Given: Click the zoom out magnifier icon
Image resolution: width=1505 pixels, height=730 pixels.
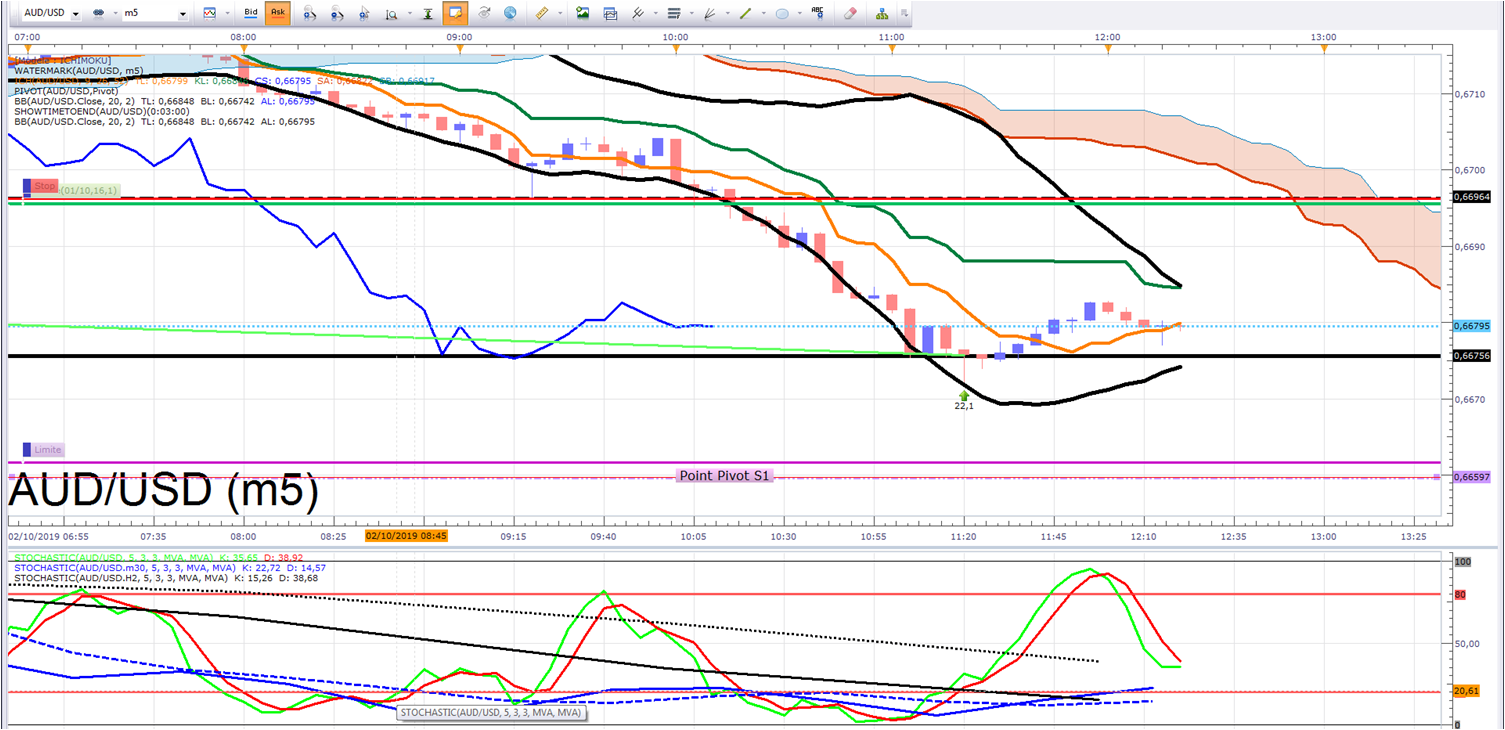Looking at the screenshot, I should click(x=337, y=14).
